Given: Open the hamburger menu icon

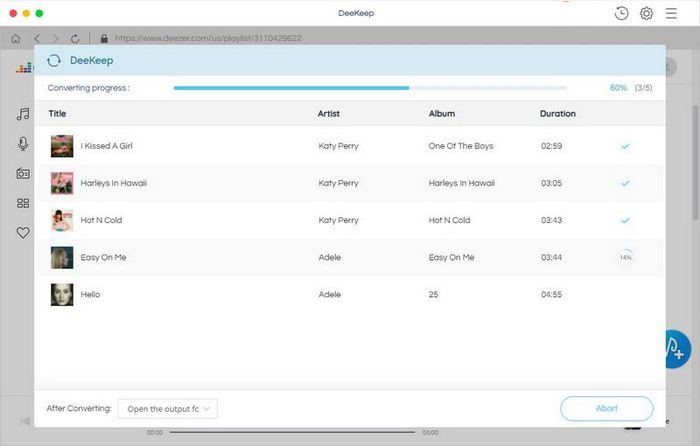Looking at the screenshot, I should pos(671,13).
